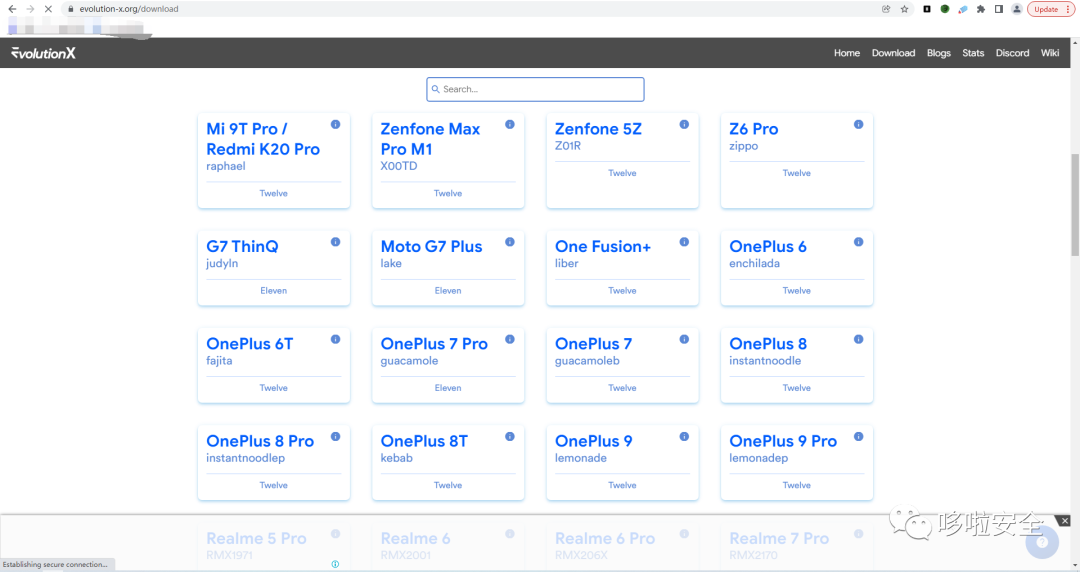Open browser extensions puzzle icon
The width and height of the screenshot is (1080, 572).
tap(981, 9)
